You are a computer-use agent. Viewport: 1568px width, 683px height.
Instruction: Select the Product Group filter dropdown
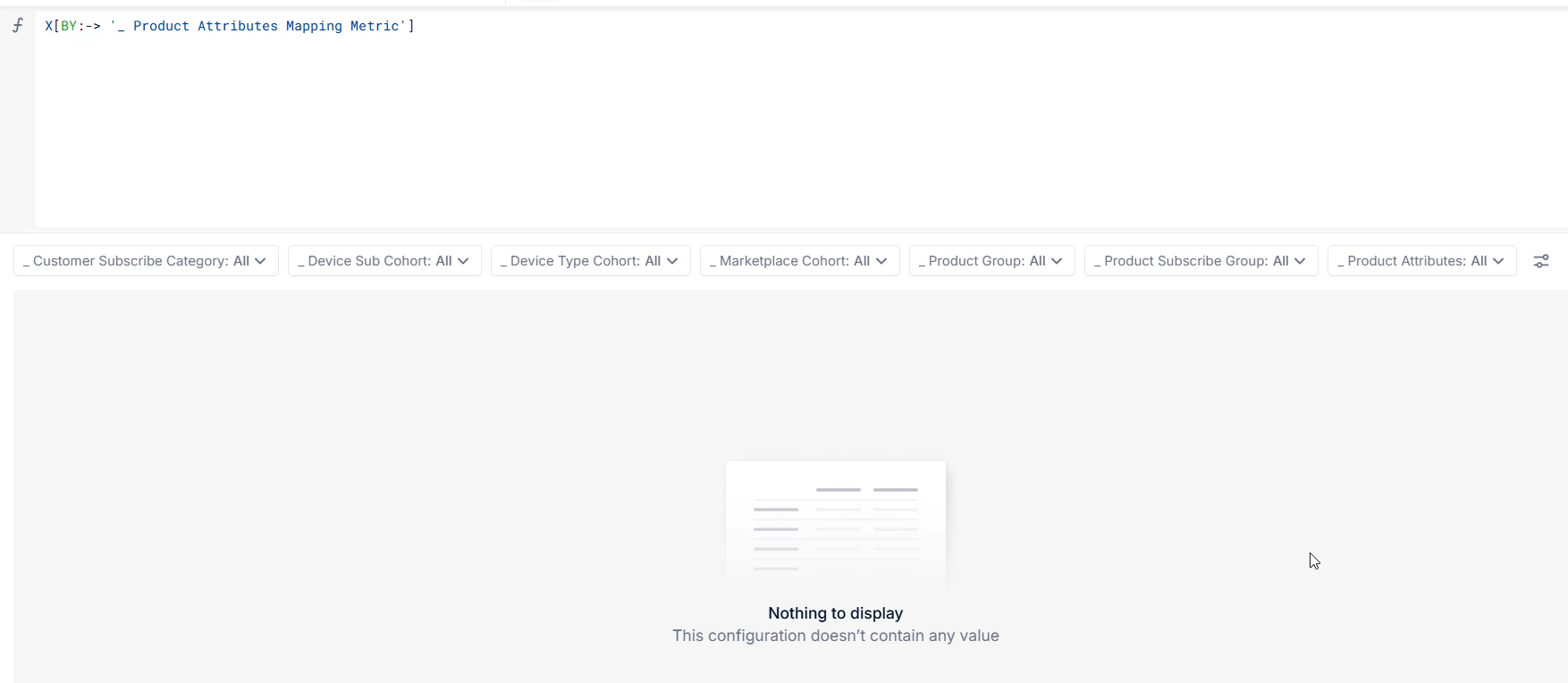pos(992,261)
